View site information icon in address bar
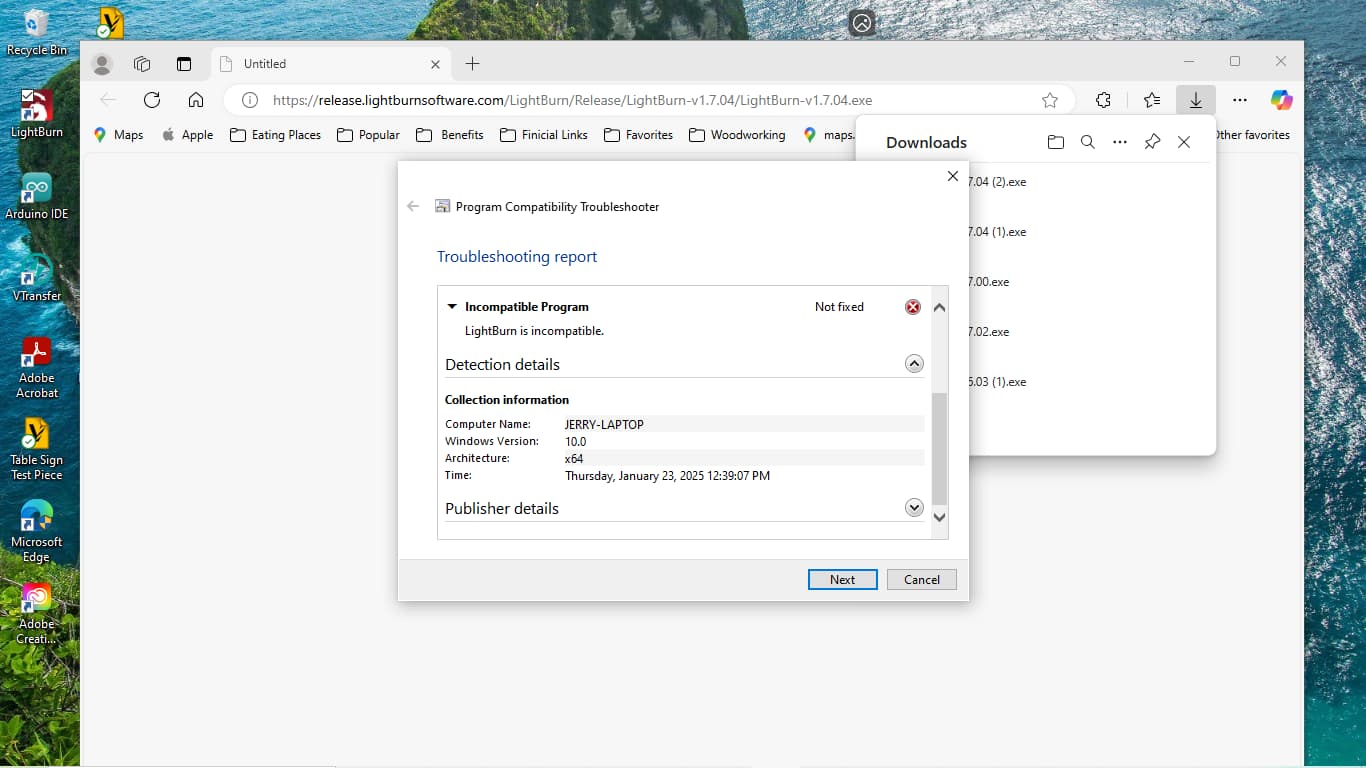The height and width of the screenshot is (768, 1366). coord(250,100)
